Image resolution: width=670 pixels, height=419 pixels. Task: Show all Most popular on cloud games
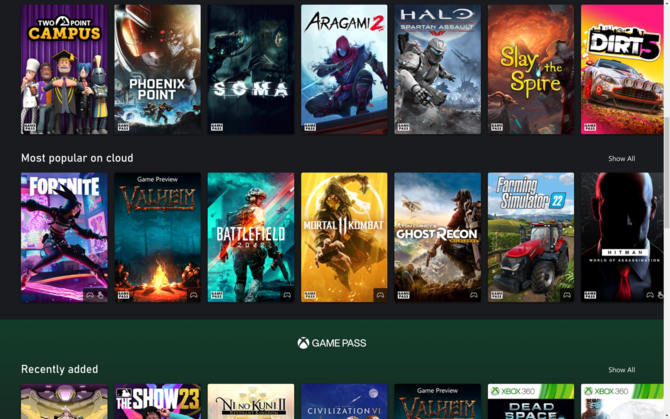tap(621, 158)
